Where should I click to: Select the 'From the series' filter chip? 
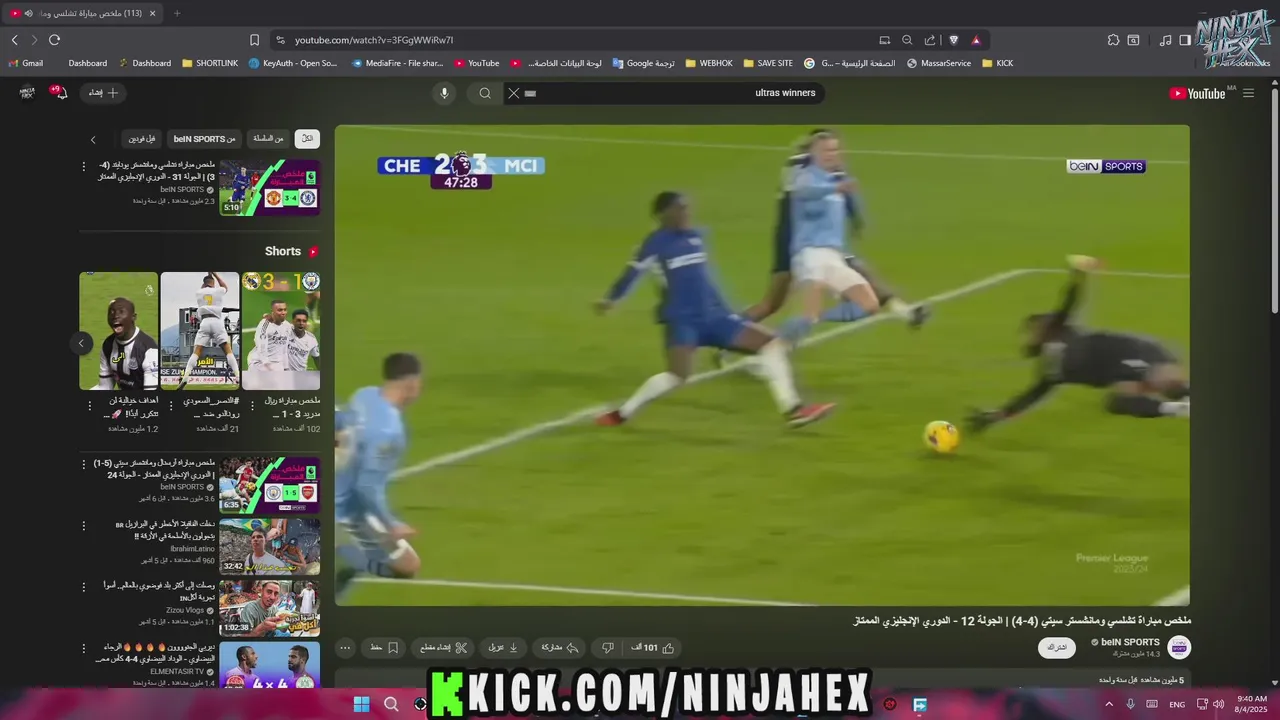(268, 139)
